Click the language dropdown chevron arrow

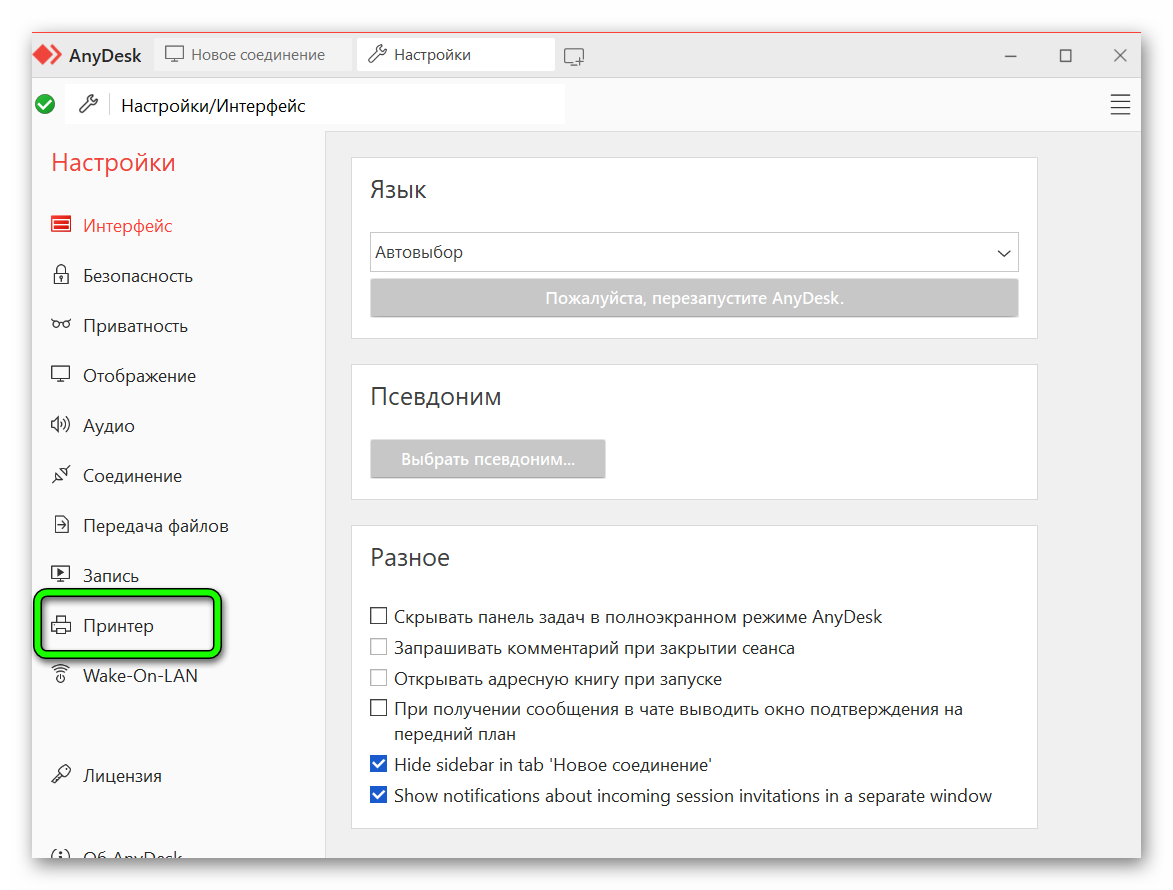[1004, 253]
